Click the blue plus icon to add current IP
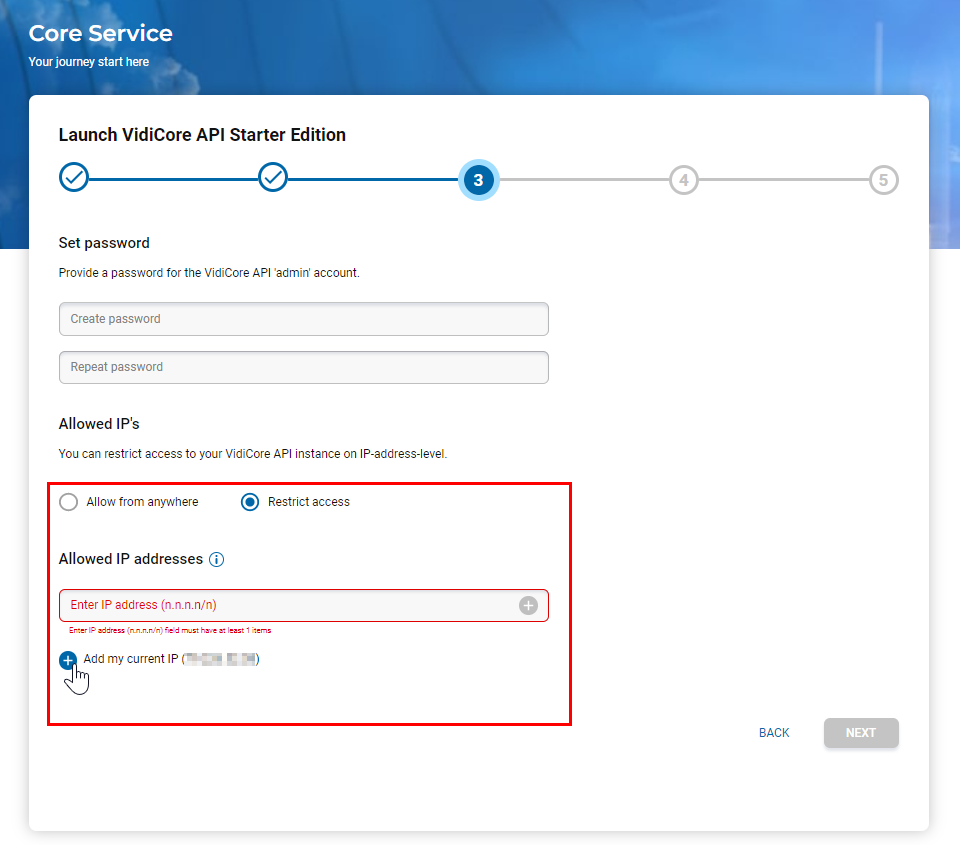 tap(68, 660)
